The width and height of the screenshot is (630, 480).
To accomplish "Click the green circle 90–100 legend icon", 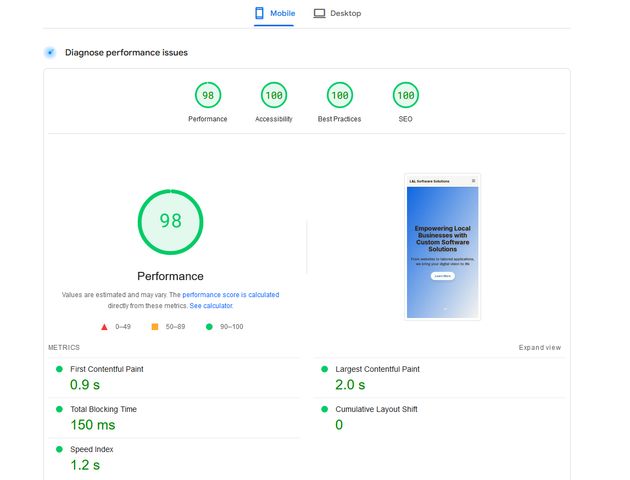I will [x=209, y=327].
